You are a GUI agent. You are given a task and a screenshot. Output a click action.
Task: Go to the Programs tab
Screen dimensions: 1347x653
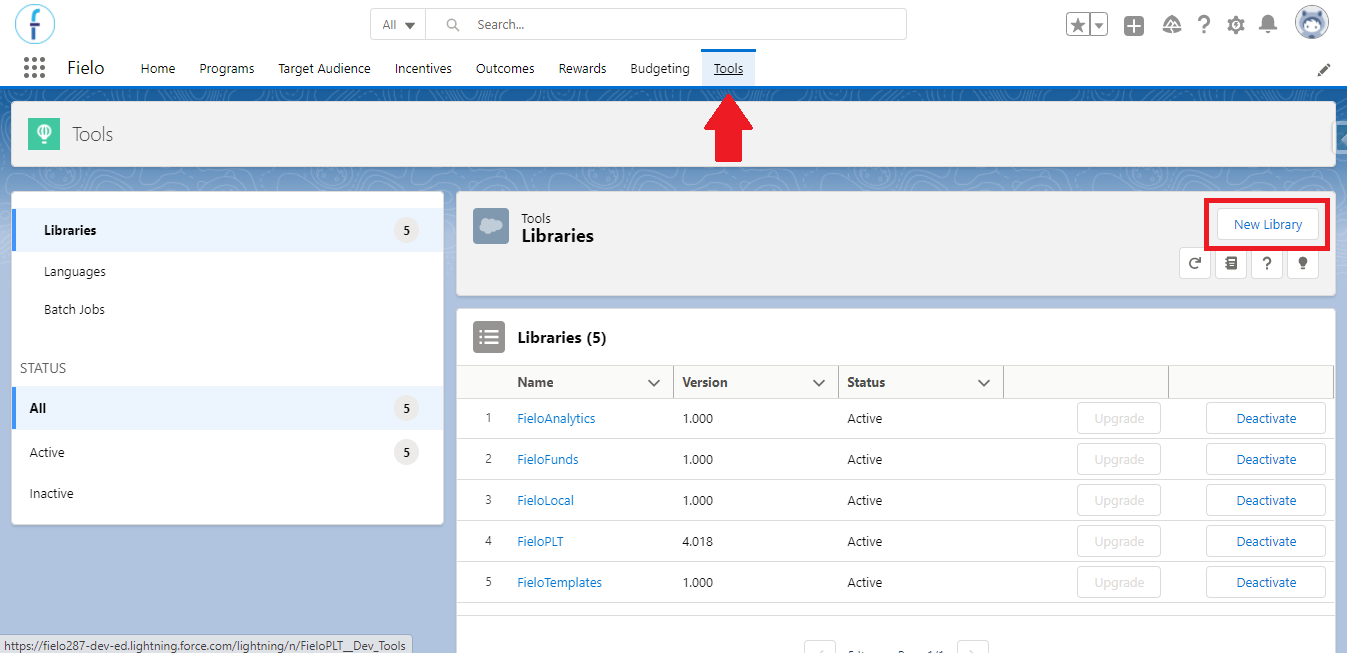coord(227,68)
